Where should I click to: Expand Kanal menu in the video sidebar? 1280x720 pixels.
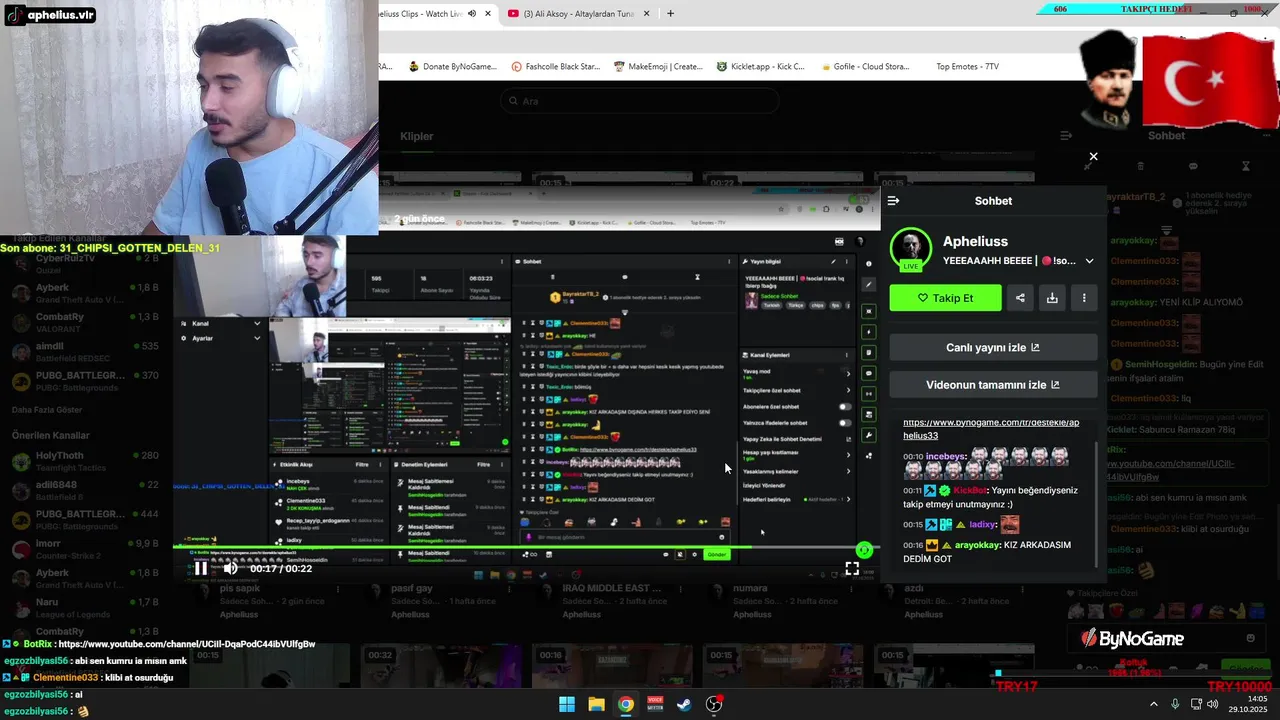click(x=218, y=324)
